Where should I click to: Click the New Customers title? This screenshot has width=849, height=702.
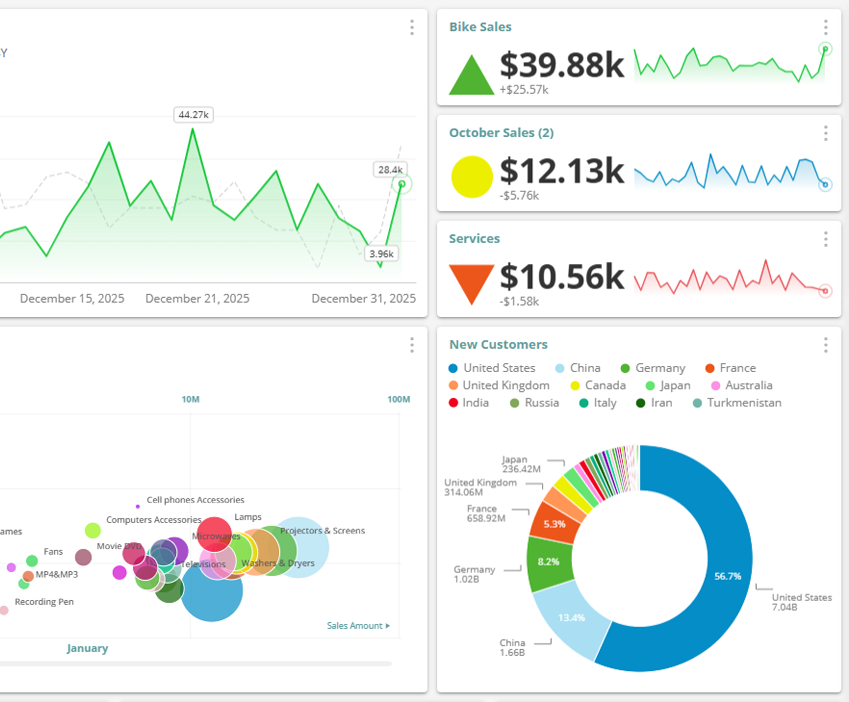click(x=498, y=345)
